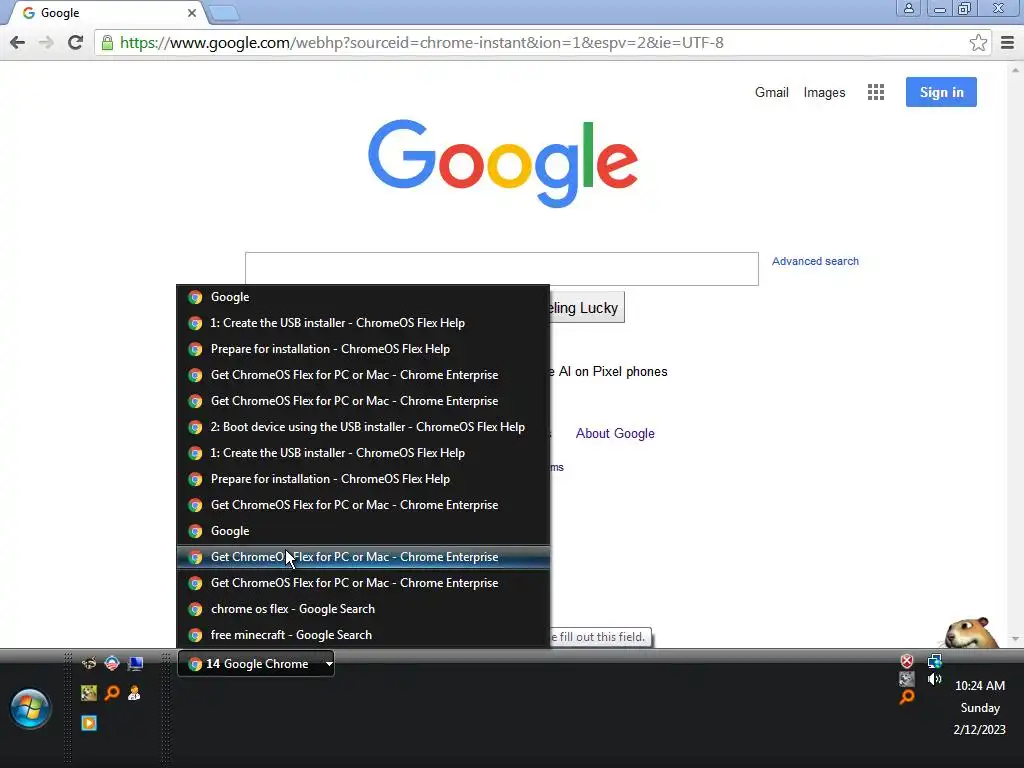Image resolution: width=1024 pixels, height=768 pixels.
Task: Click the Forward navigation arrow
Action: 46,43
